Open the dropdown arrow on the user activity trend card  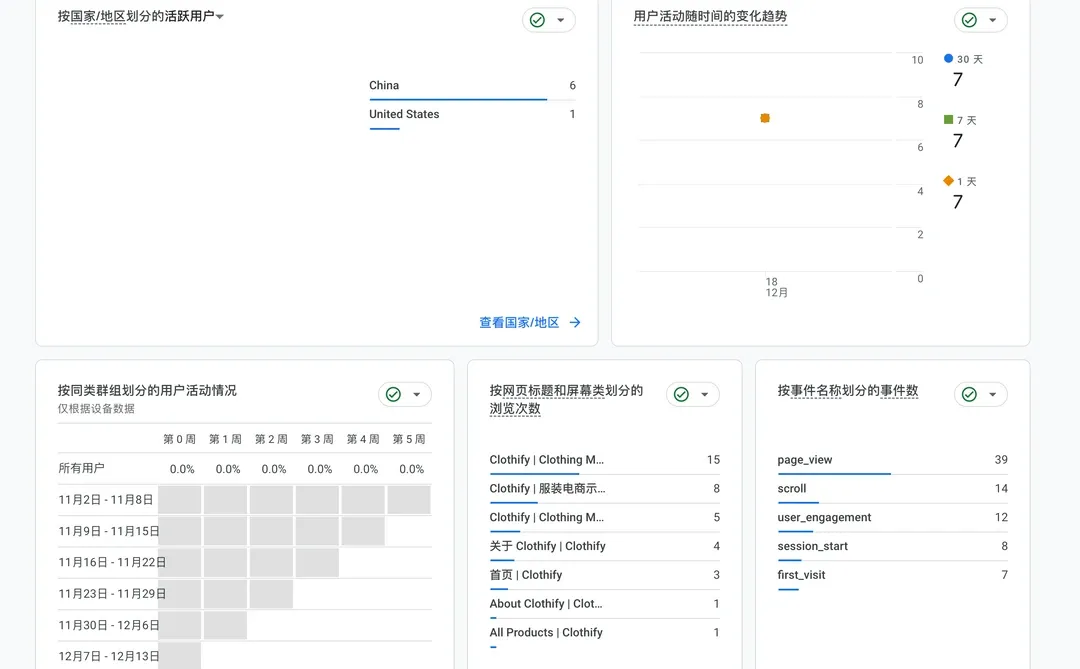pyautogui.click(x=993, y=20)
